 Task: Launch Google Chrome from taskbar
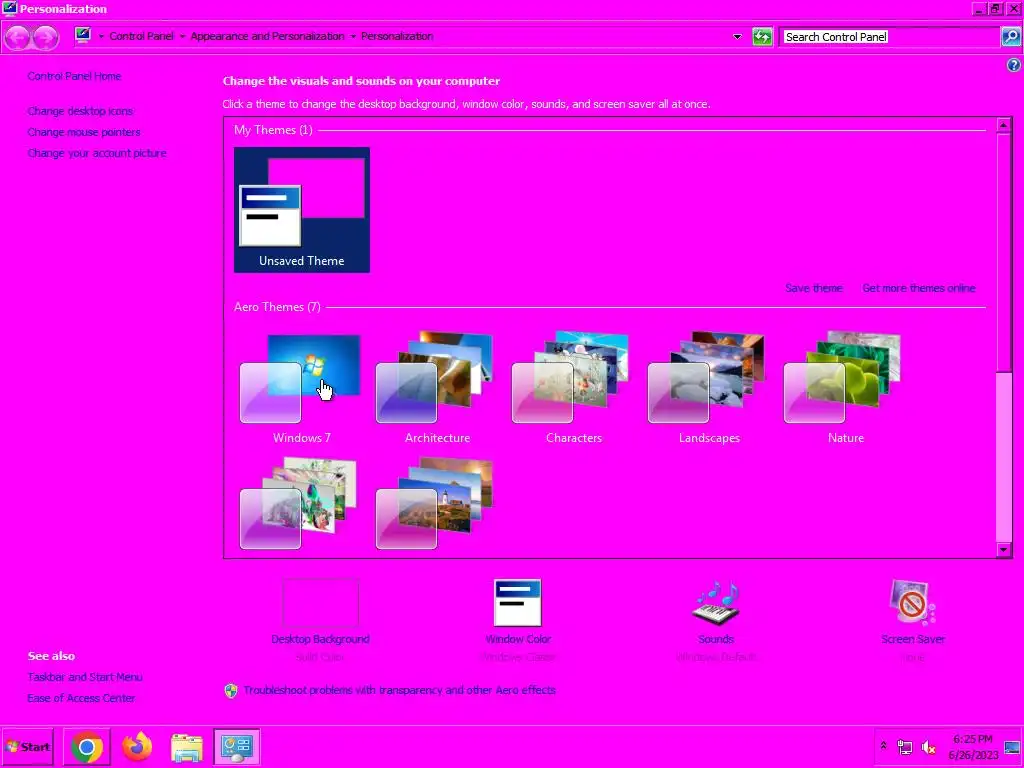pyautogui.click(x=87, y=747)
